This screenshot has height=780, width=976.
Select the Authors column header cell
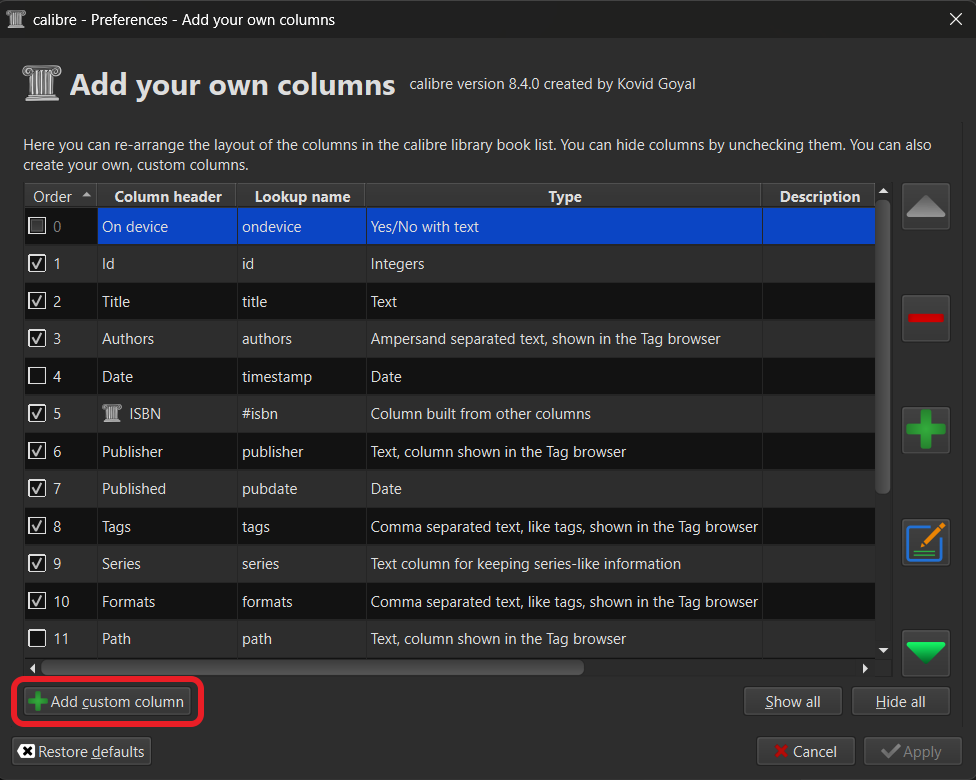click(167, 339)
